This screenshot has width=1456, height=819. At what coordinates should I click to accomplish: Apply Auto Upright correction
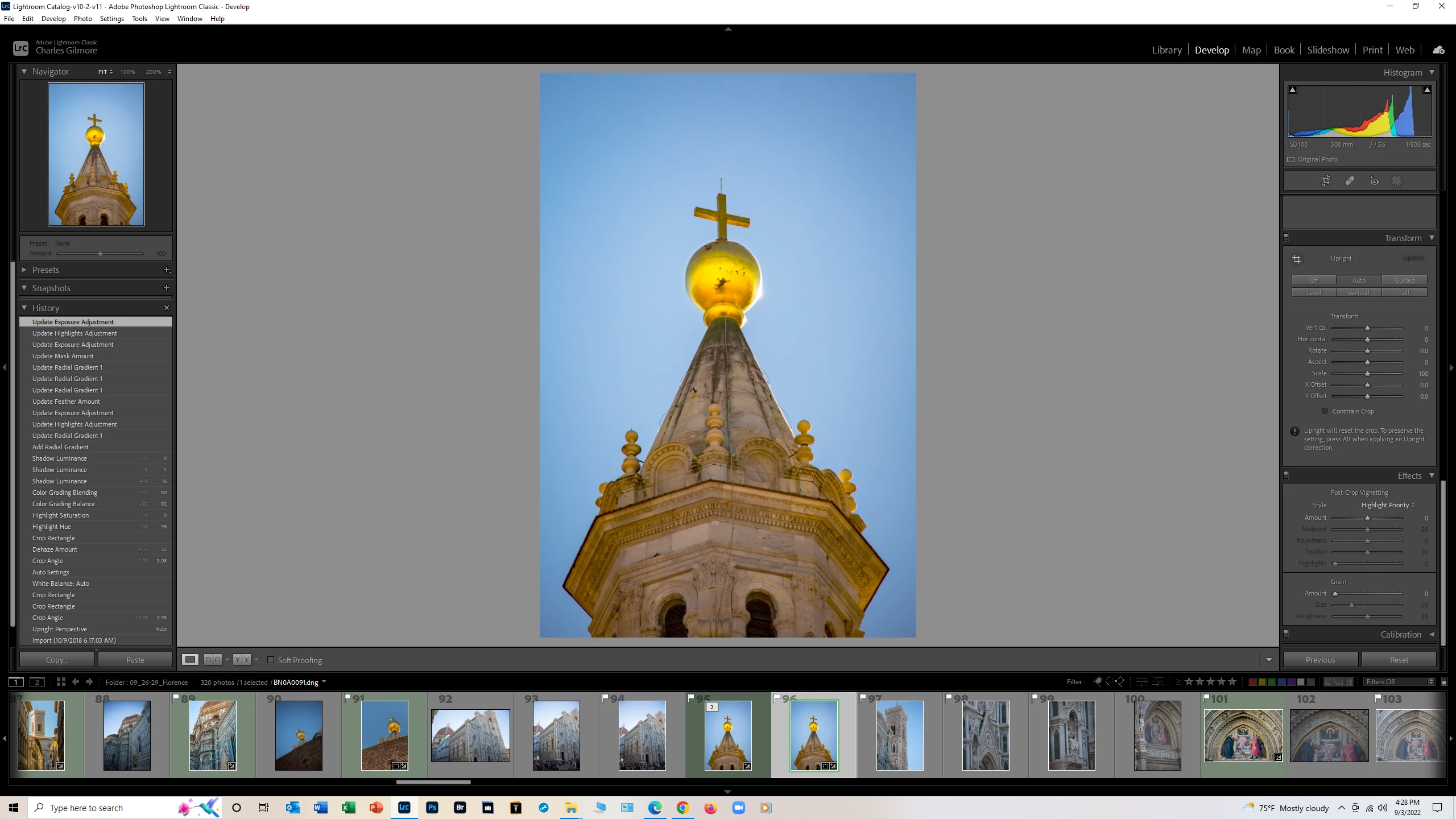point(1359,280)
